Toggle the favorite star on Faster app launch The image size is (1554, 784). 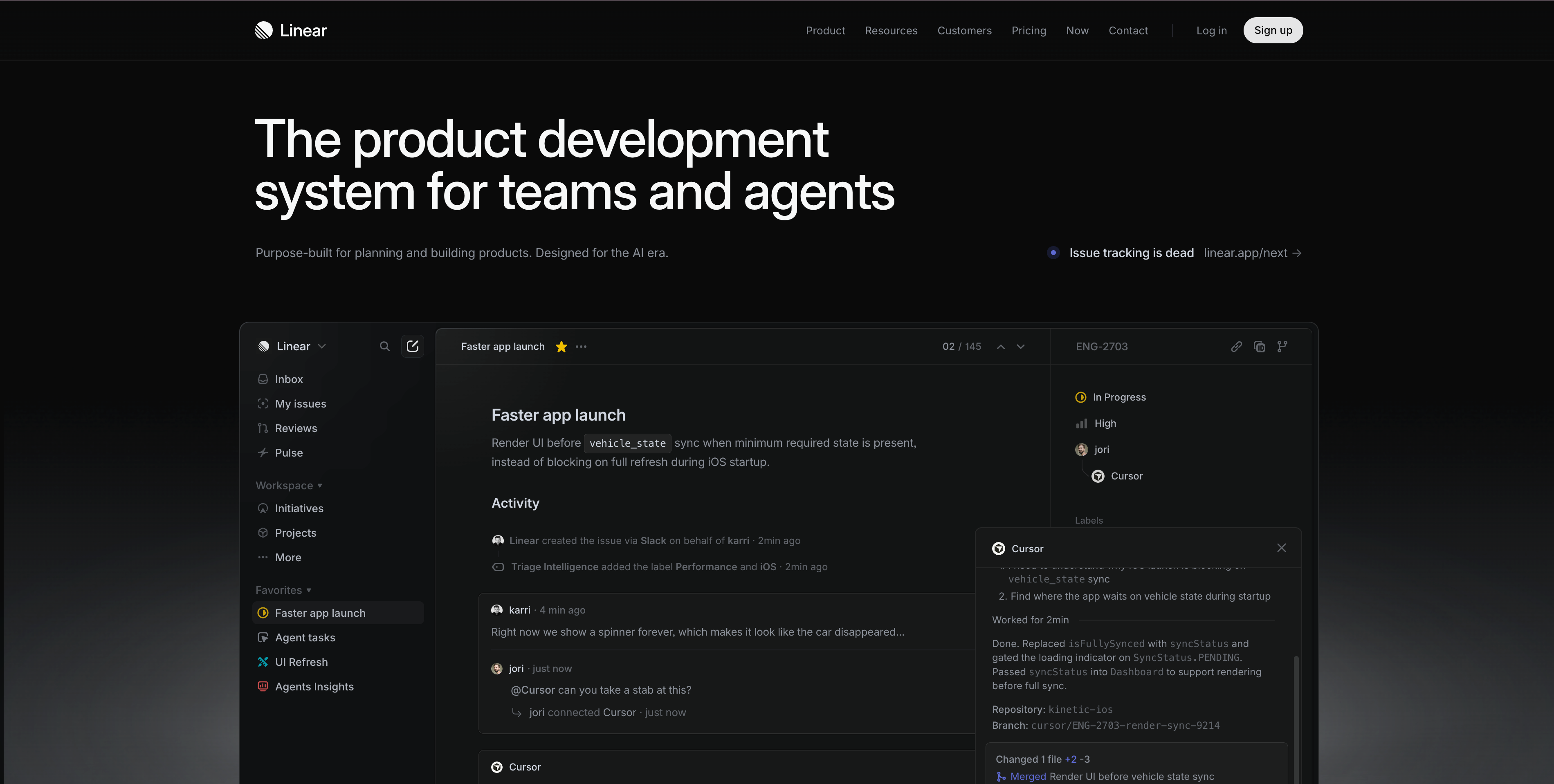[x=561, y=347]
